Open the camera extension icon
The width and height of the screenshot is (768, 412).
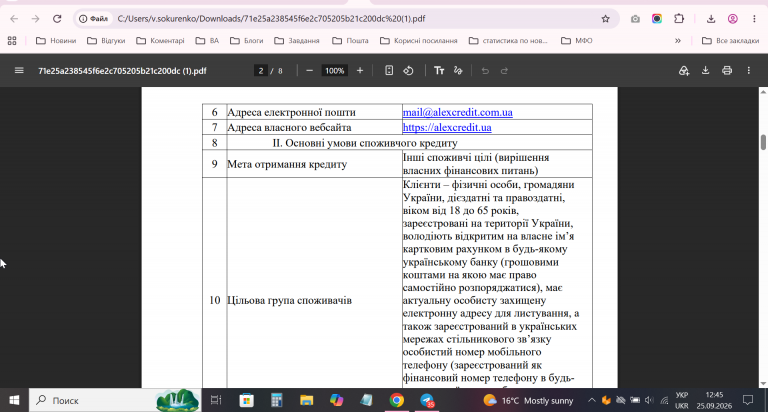(635, 19)
